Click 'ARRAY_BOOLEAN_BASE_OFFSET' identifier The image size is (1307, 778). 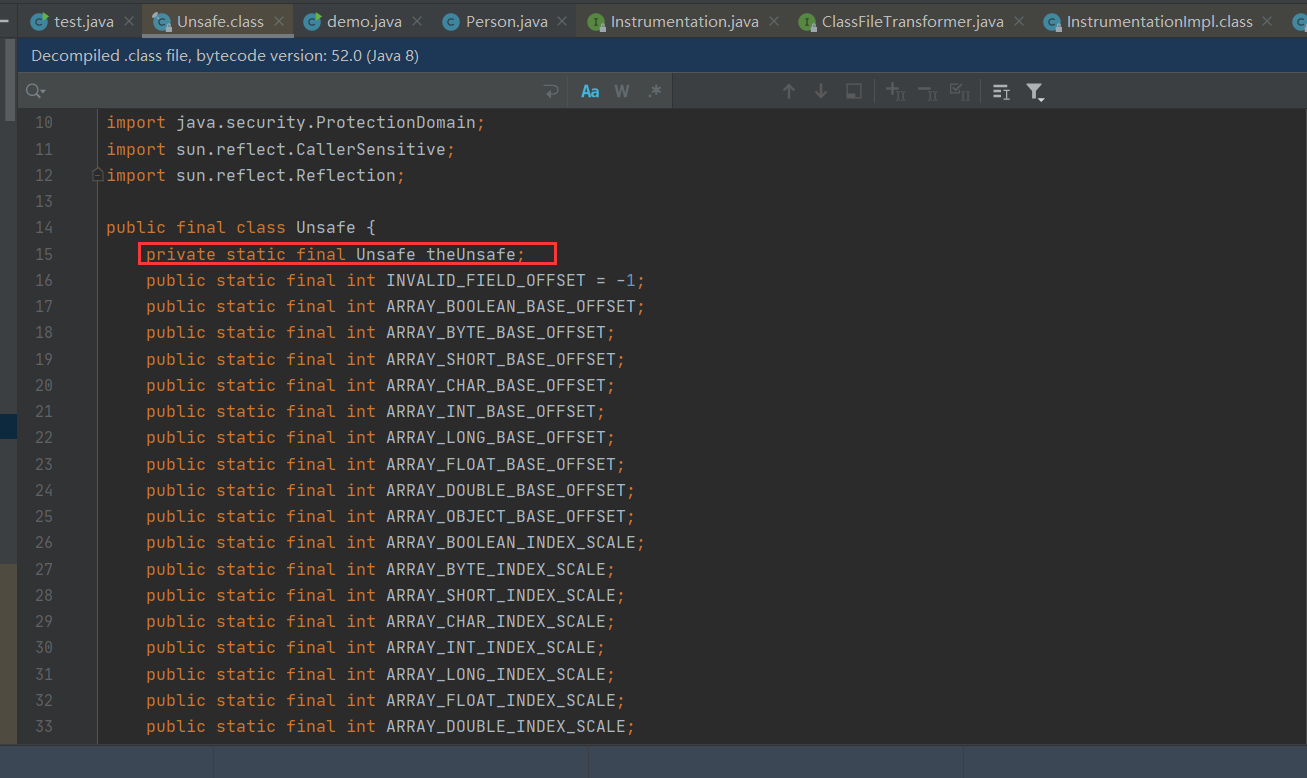click(x=511, y=306)
